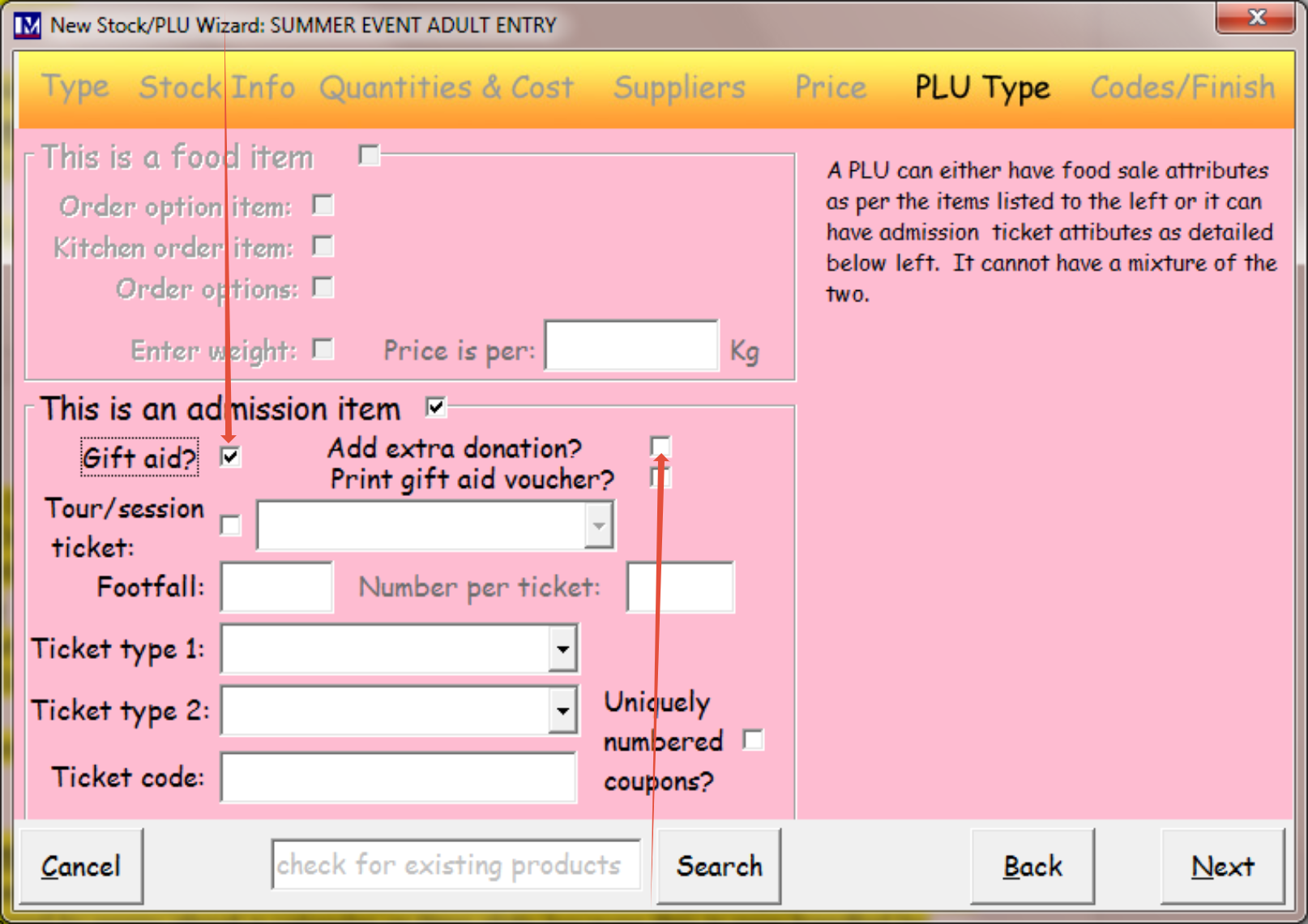Viewport: 1308px width, 924px height.
Task: Enable Uniquely numbered coupons checkbox
Action: (754, 740)
